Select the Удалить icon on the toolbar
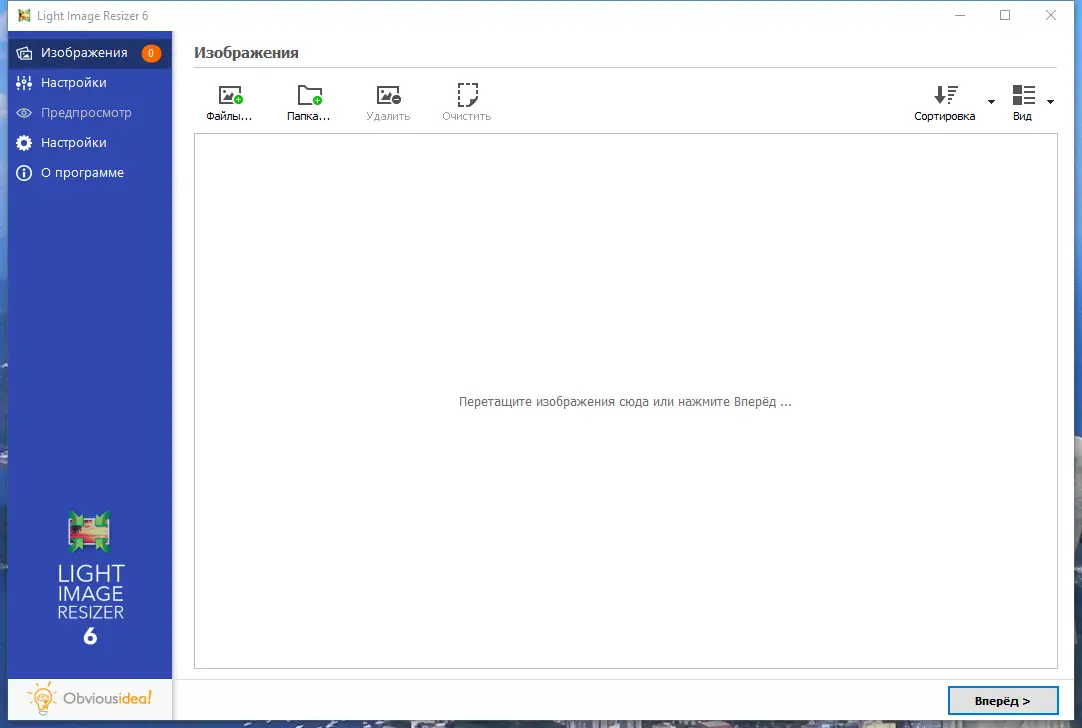 pyautogui.click(x=388, y=95)
